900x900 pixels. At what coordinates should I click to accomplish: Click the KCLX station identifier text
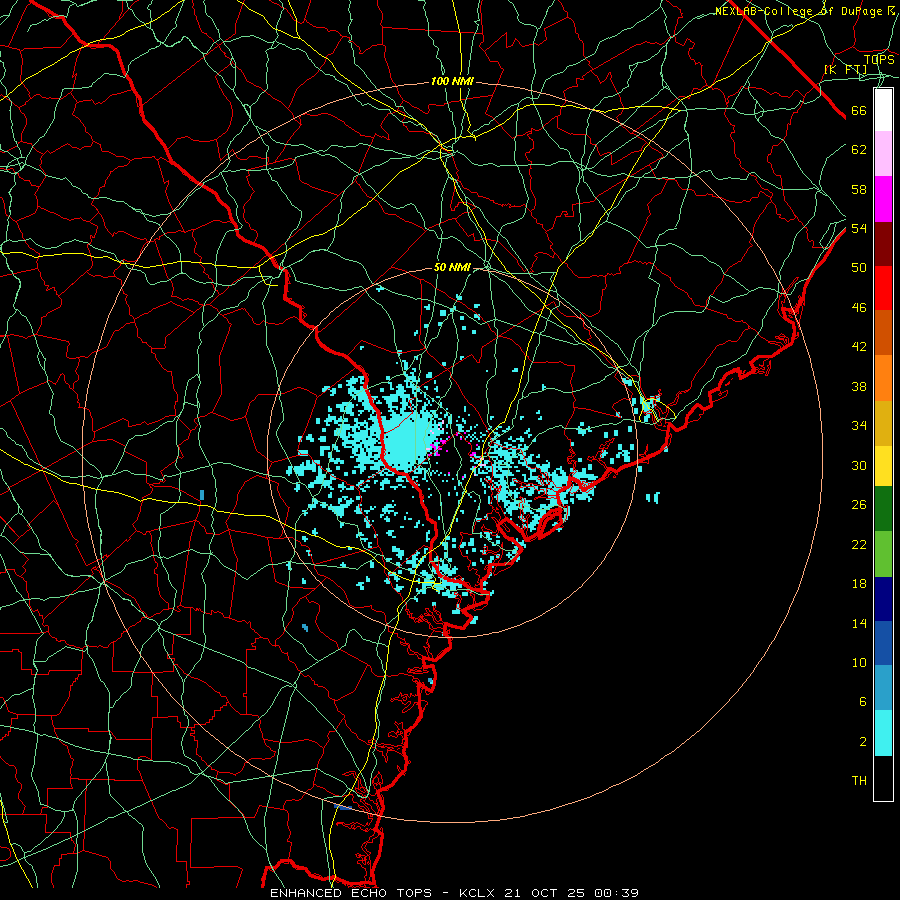click(x=478, y=893)
